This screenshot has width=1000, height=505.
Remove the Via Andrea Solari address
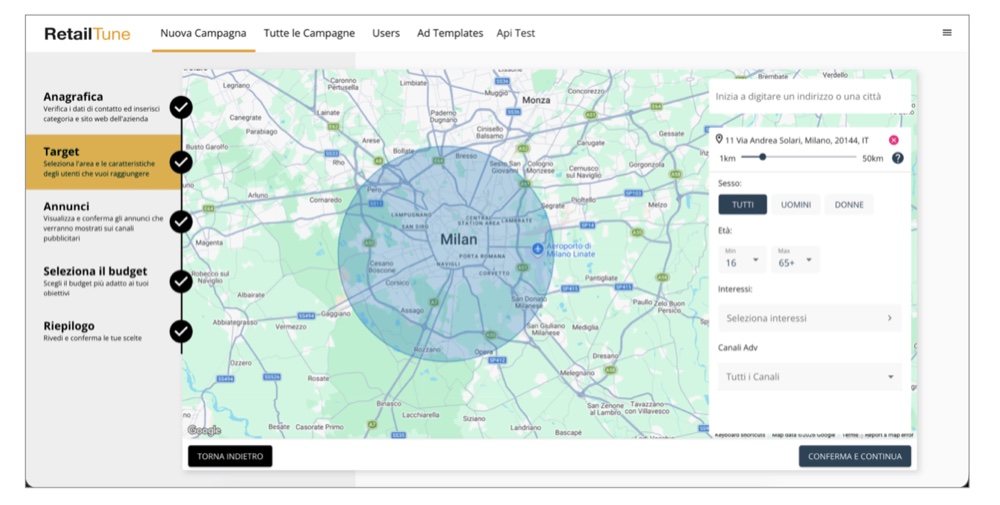[893, 140]
